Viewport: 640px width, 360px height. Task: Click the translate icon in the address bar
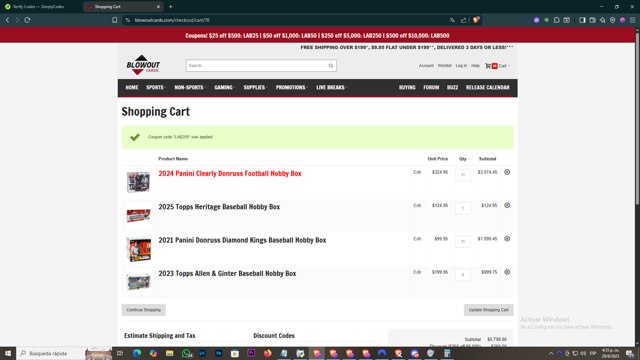pos(452,20)
